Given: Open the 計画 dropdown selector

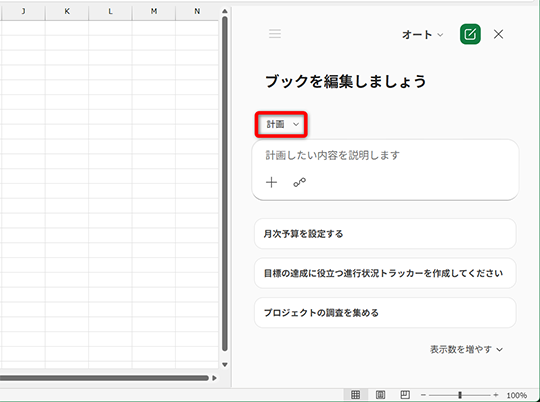Looking at the screenshot, I should tap(281, 124).
